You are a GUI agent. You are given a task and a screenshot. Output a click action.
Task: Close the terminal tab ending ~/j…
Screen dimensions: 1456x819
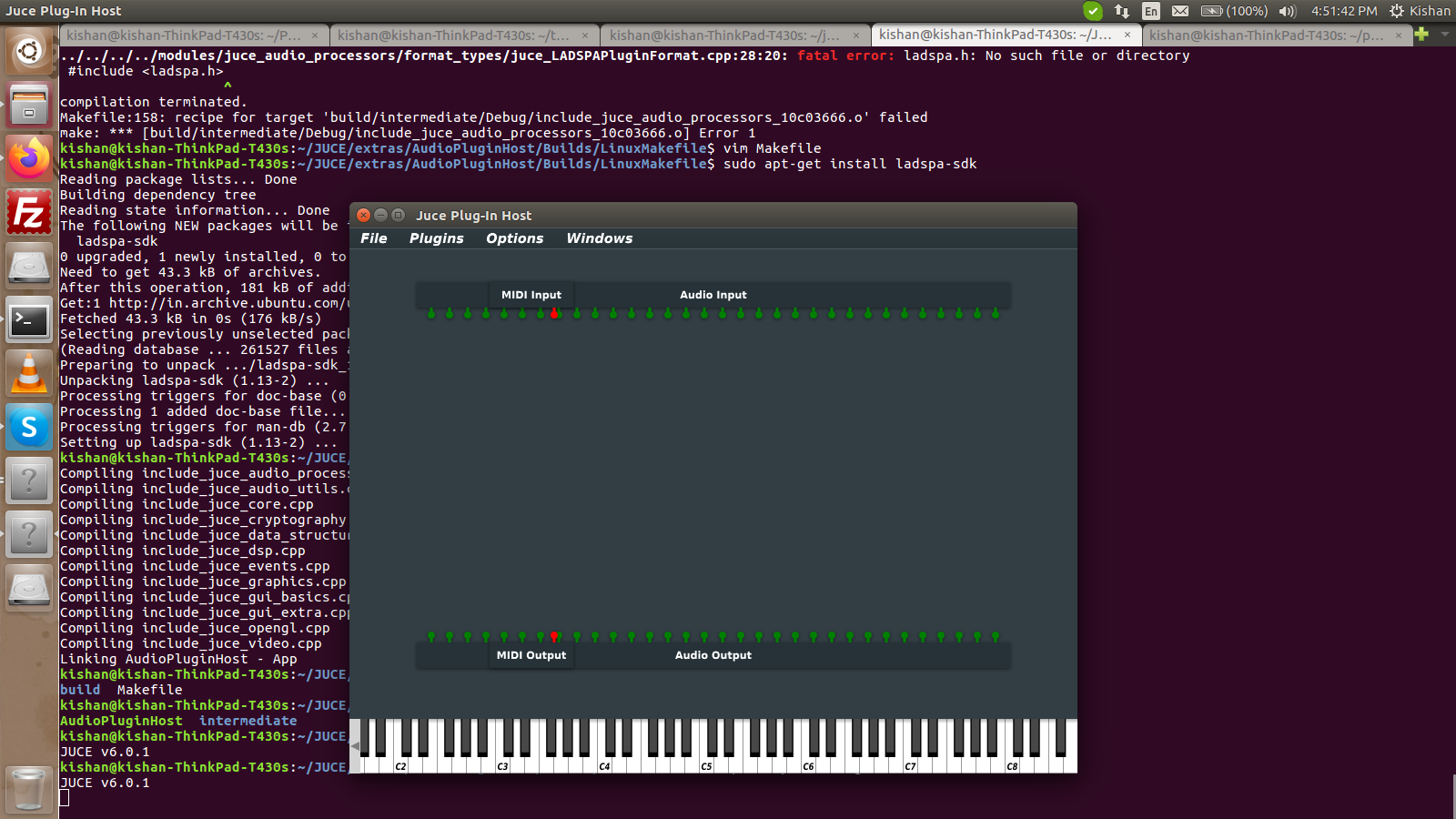(856, 35)
